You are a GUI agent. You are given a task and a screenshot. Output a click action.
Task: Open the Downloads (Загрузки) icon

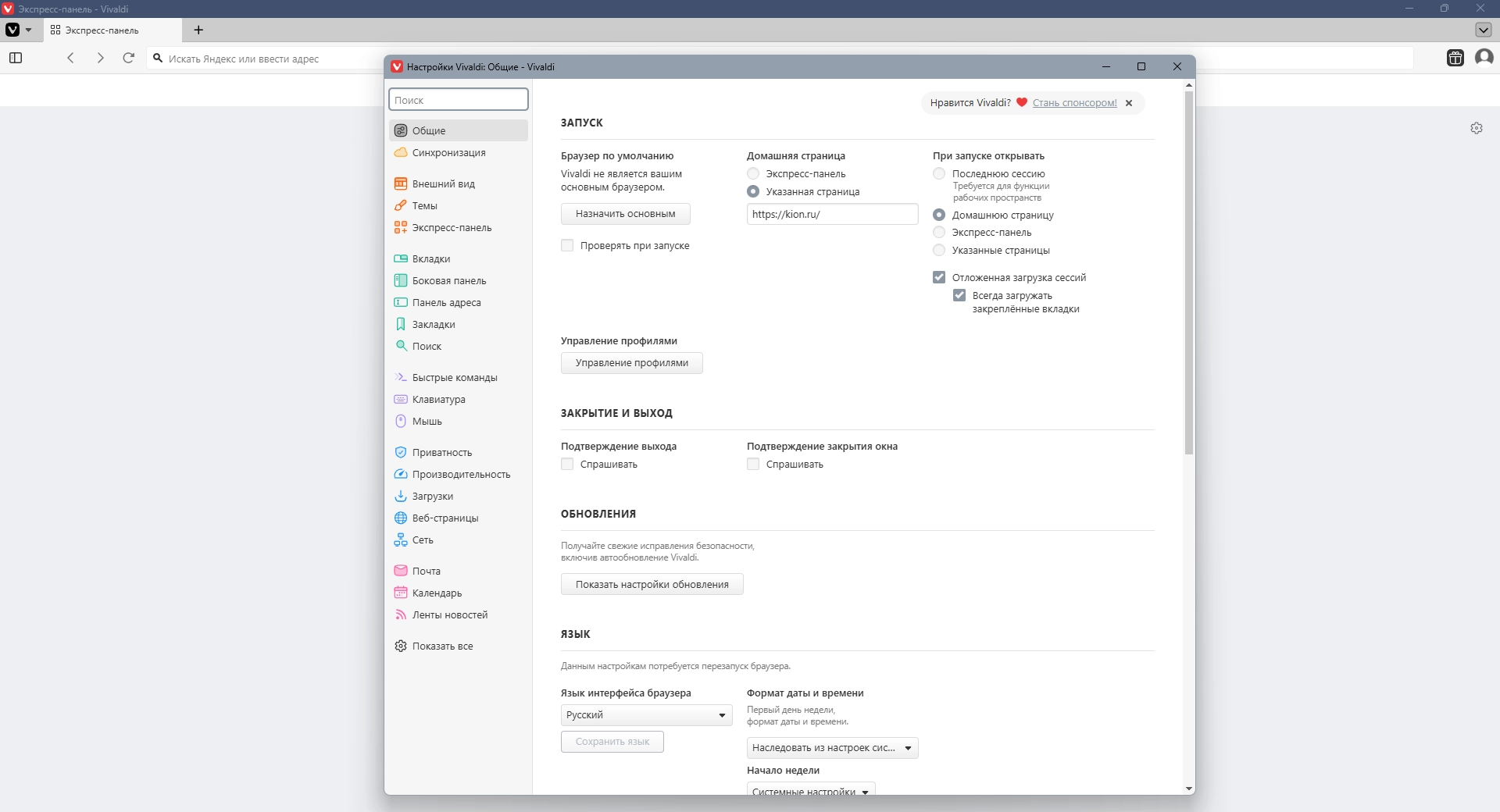click(401, 496)
